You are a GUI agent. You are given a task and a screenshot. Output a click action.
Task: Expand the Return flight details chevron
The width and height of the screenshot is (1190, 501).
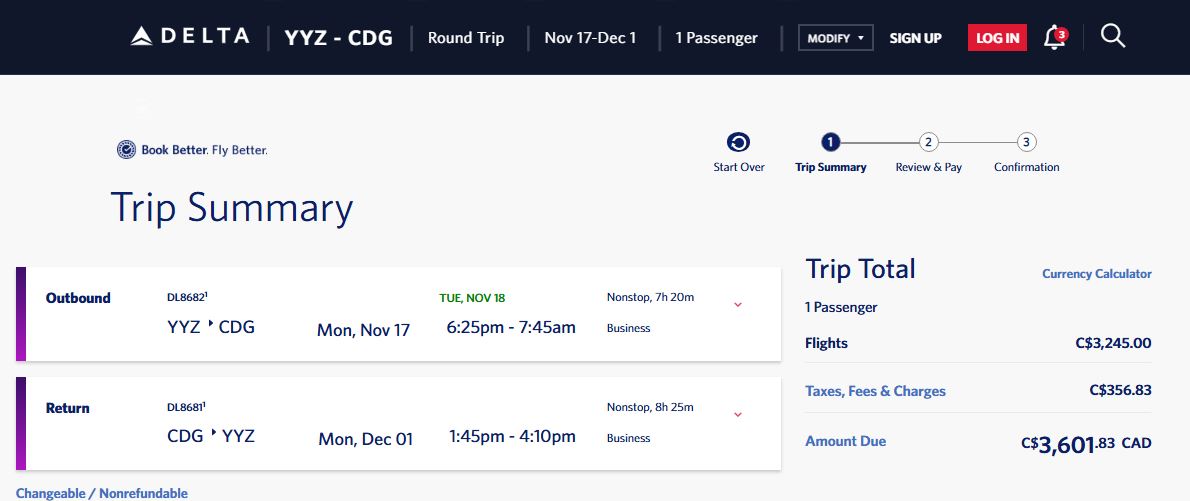point(738,415)
